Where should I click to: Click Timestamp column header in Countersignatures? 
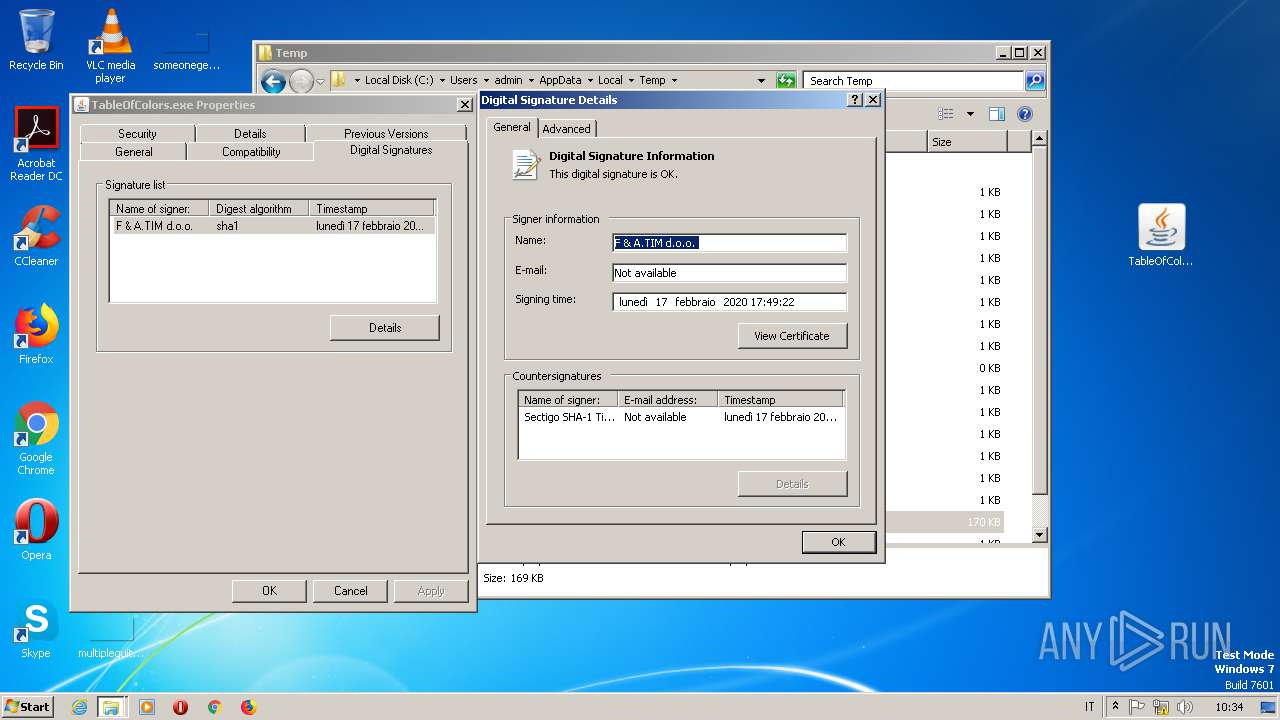[x=781, y=399]
